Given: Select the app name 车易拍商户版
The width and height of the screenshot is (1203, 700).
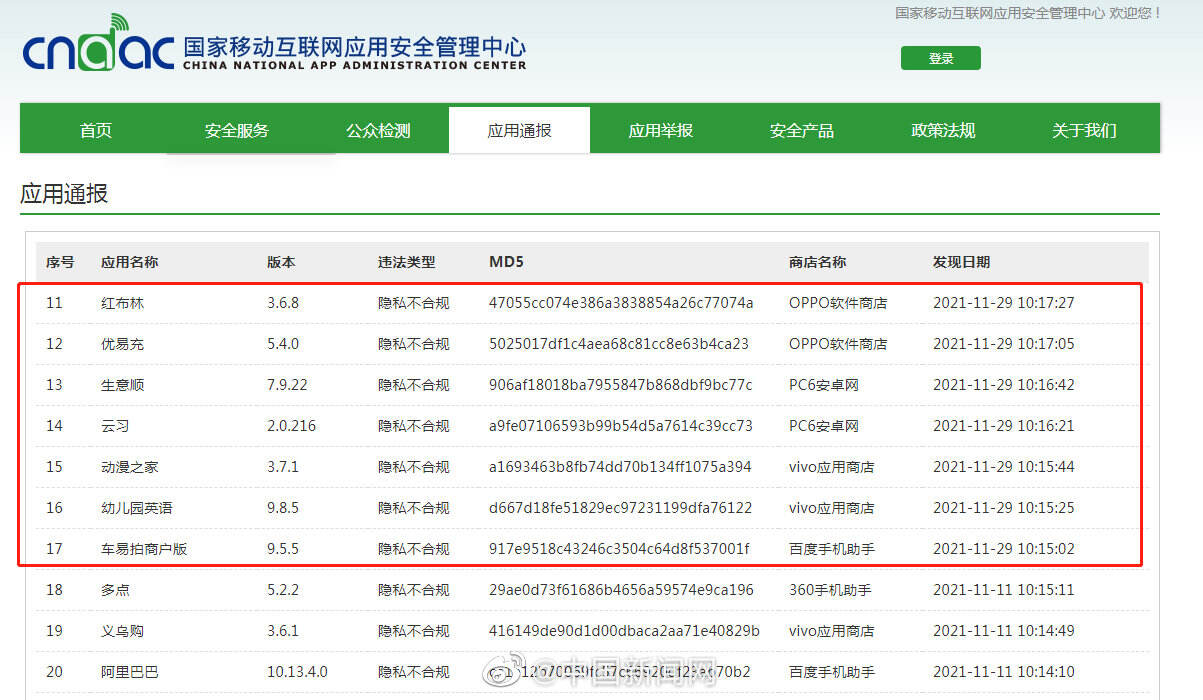Looking at the screenshot, I should pyautogui.click(x=144, y=549).
